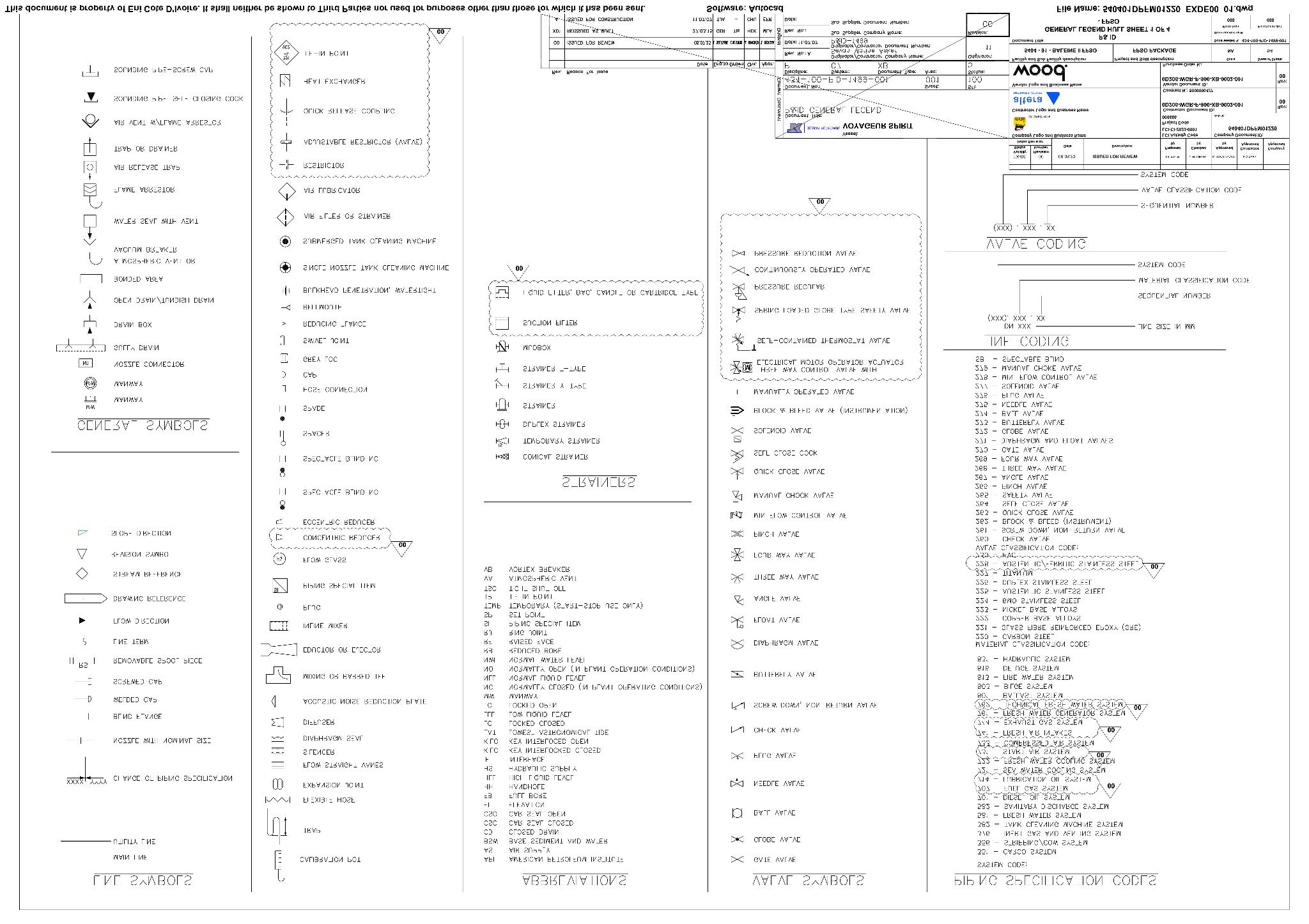Click the submerged tank cleaning machine symbol
The height and width of the screenshot is (924, 1309).
tap(286, 242)
